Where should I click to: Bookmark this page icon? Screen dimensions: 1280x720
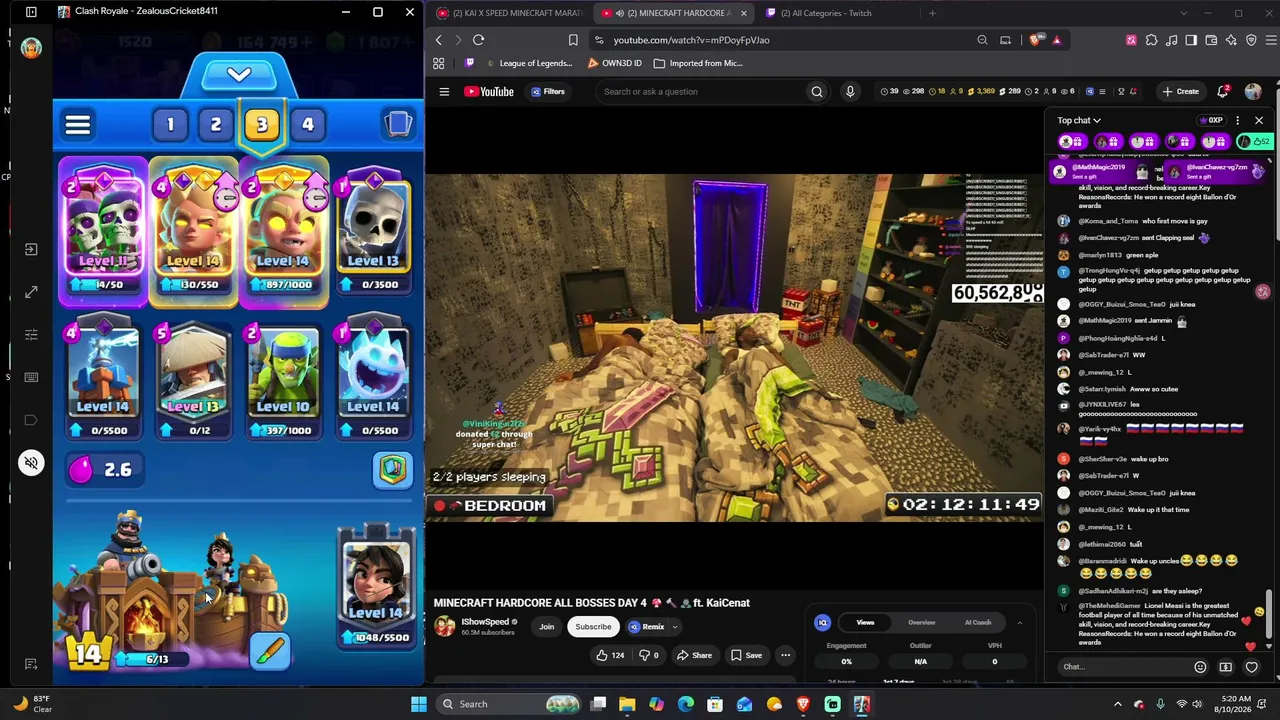(x=573, y=40)
